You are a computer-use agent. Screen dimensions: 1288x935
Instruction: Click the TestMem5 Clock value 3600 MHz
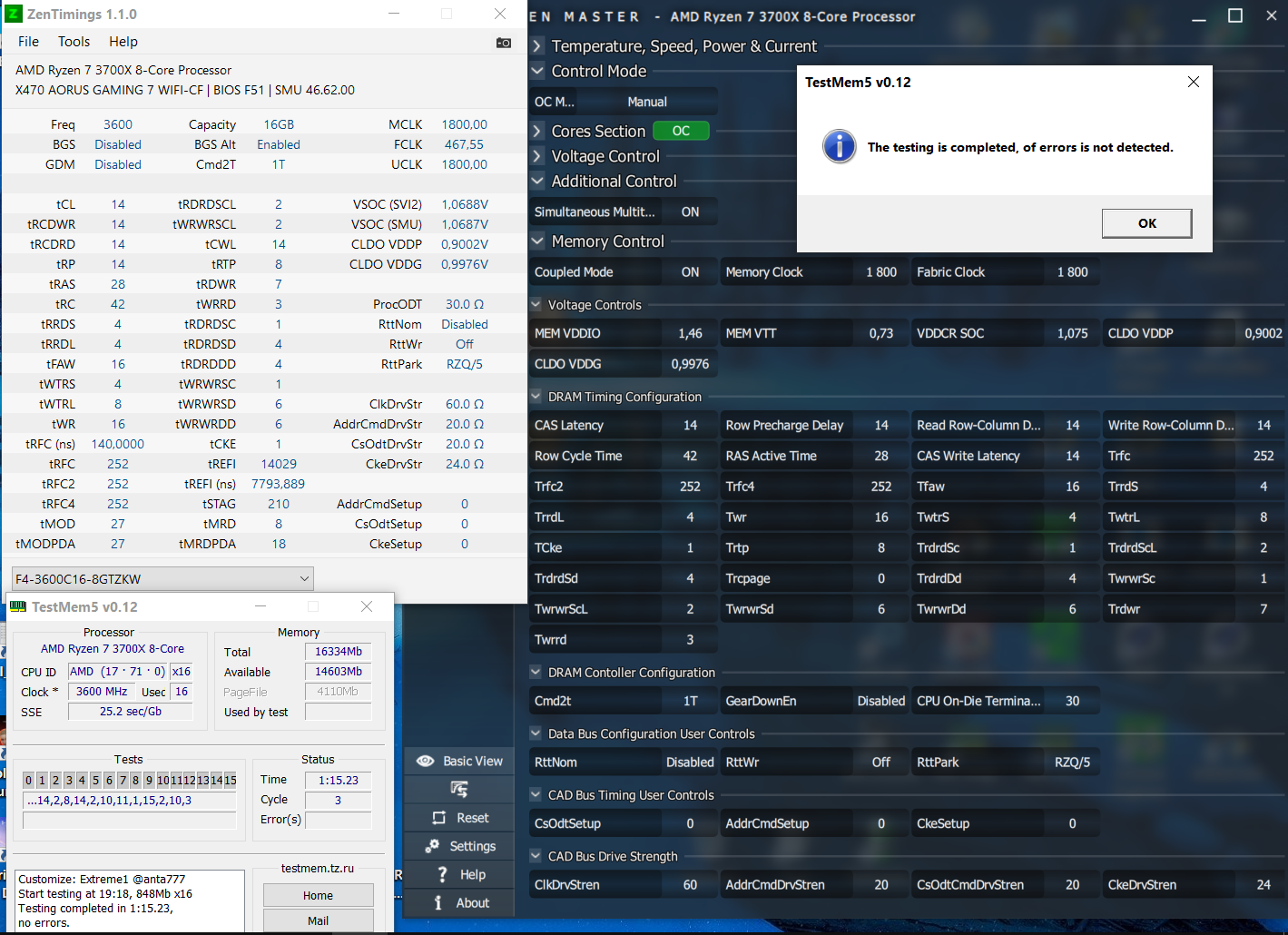[102, 692]
